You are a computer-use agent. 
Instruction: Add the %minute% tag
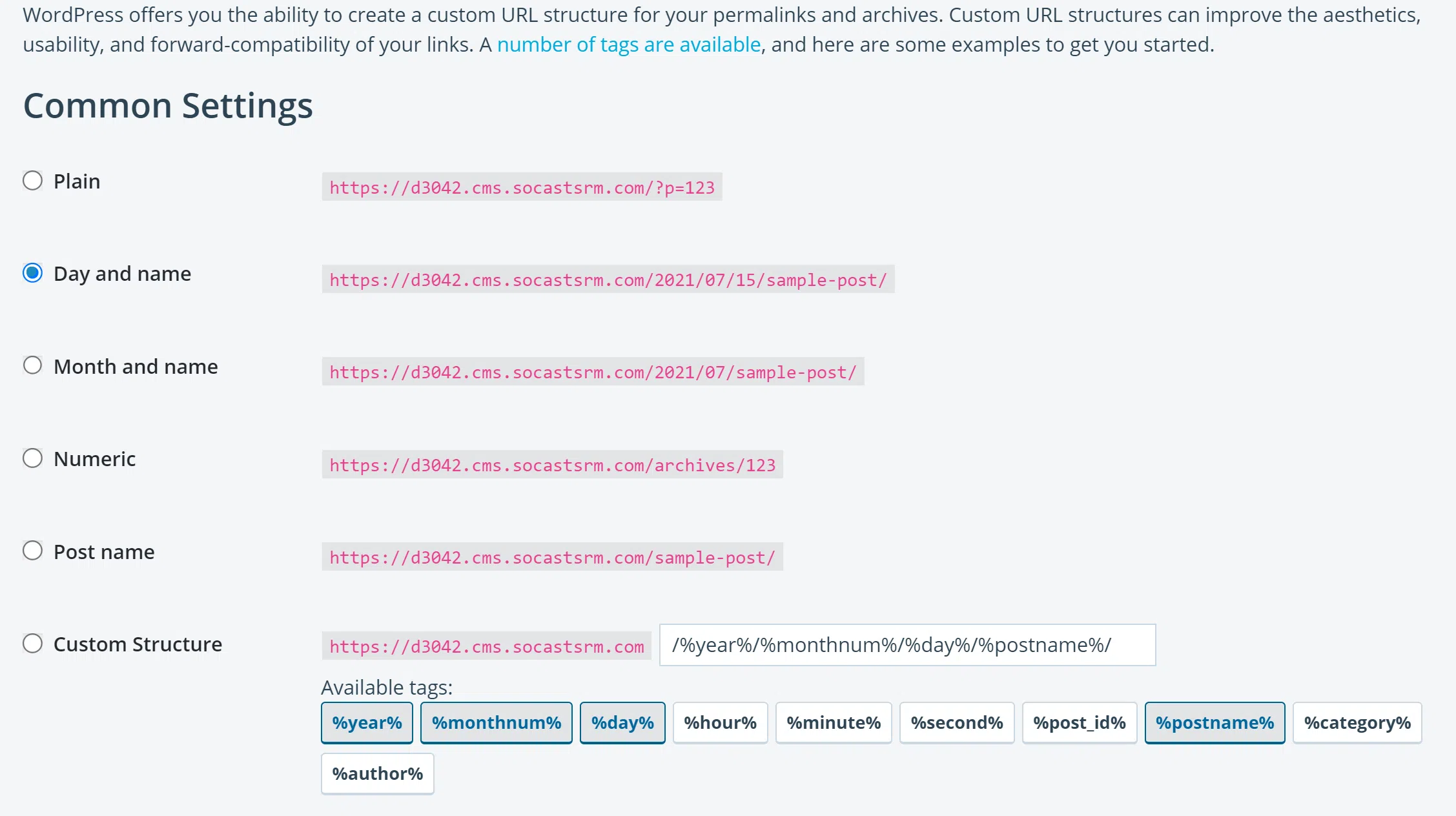(x=833, y=722)
